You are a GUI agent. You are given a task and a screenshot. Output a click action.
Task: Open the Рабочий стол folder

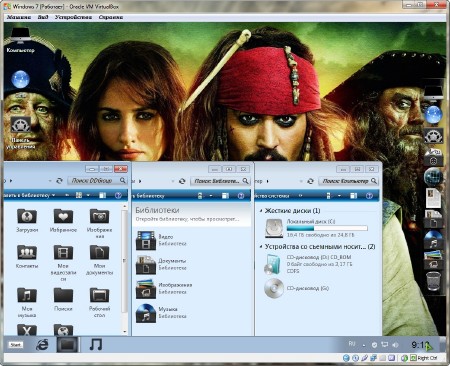[99, 302]
